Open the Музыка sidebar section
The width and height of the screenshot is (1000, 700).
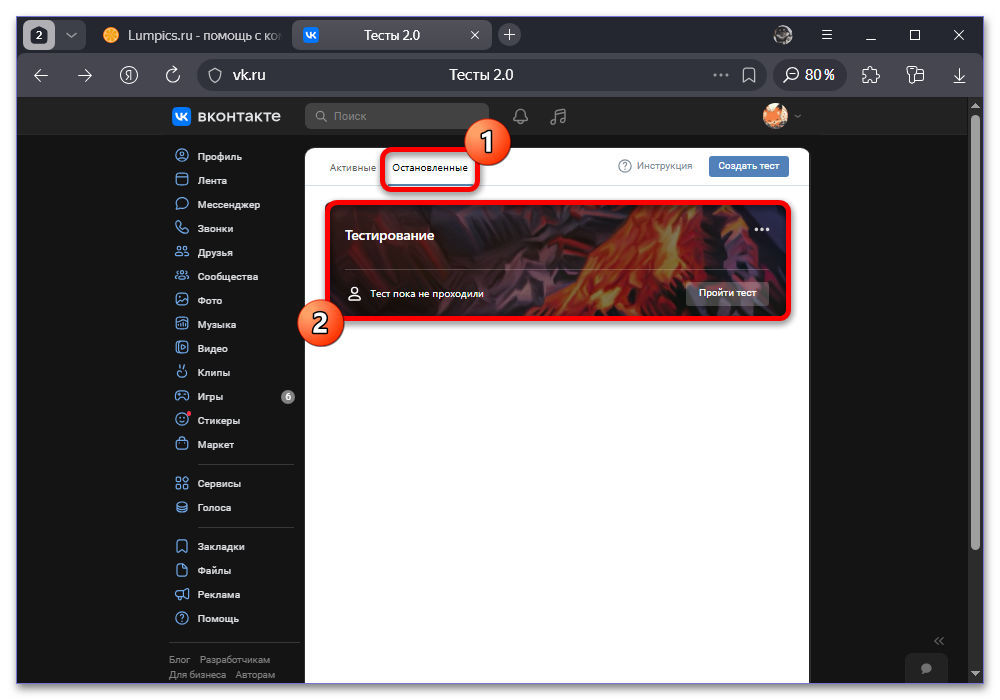pos(205,324)
